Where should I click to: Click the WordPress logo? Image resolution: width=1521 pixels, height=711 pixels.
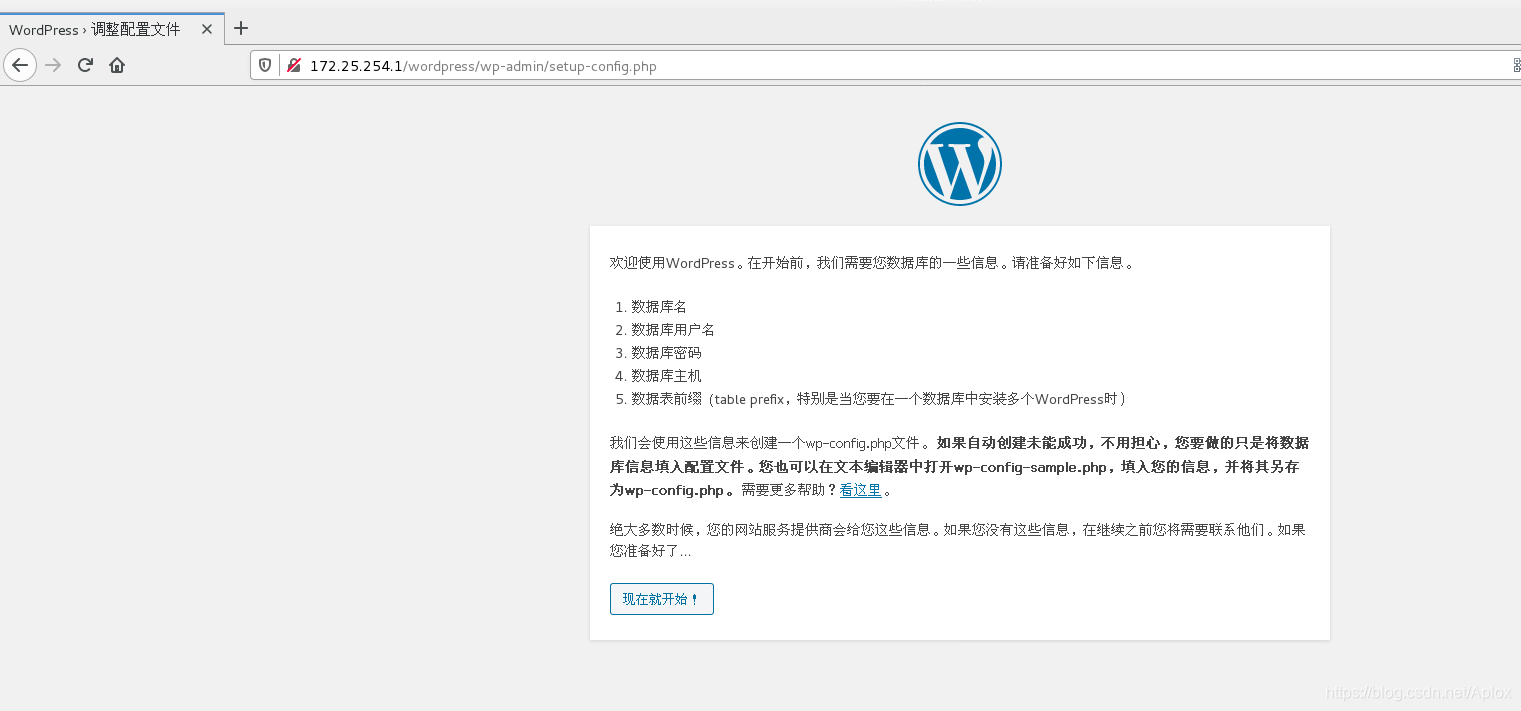pos(959,164)
